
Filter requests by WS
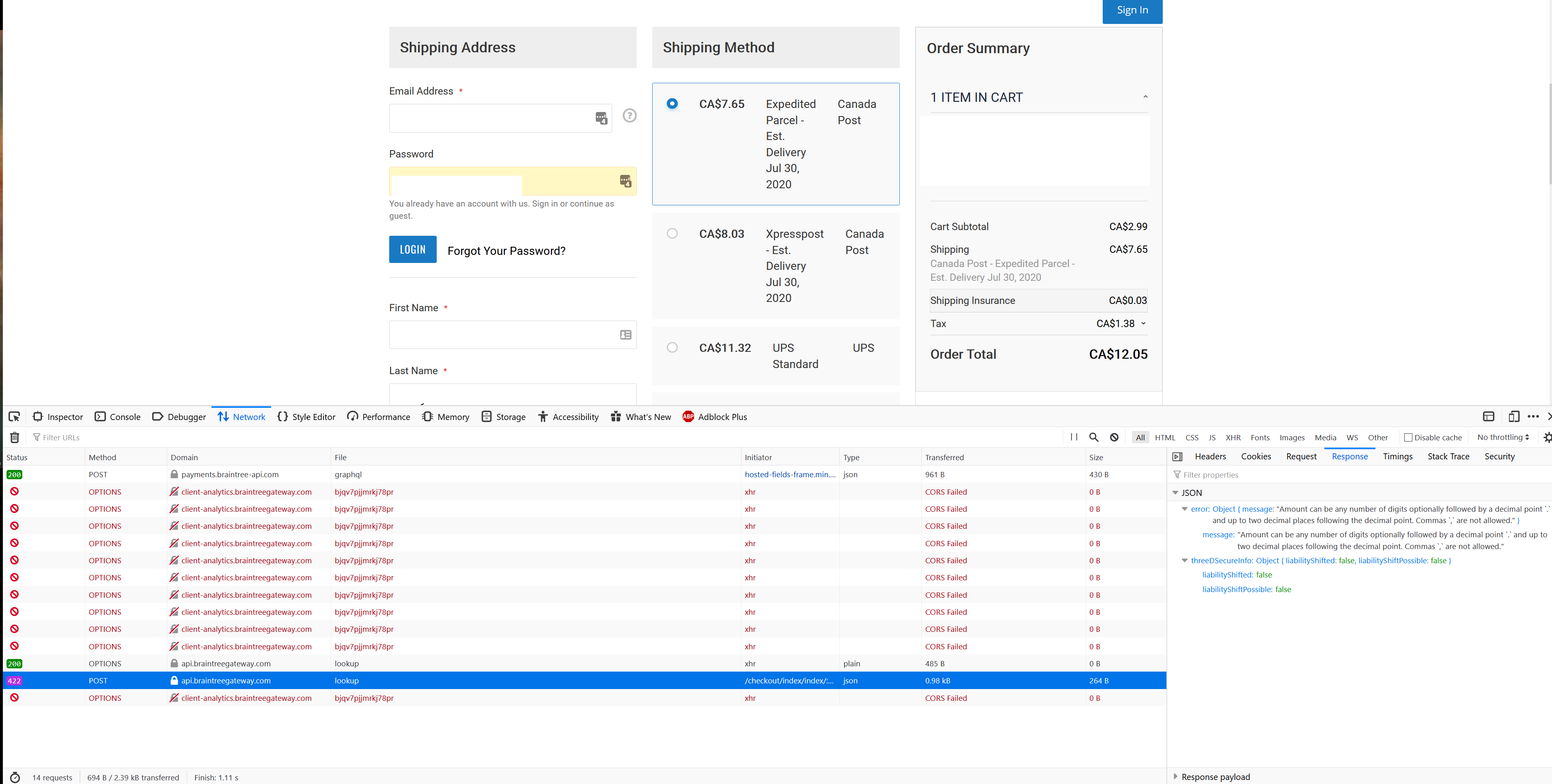point(1352,437)
